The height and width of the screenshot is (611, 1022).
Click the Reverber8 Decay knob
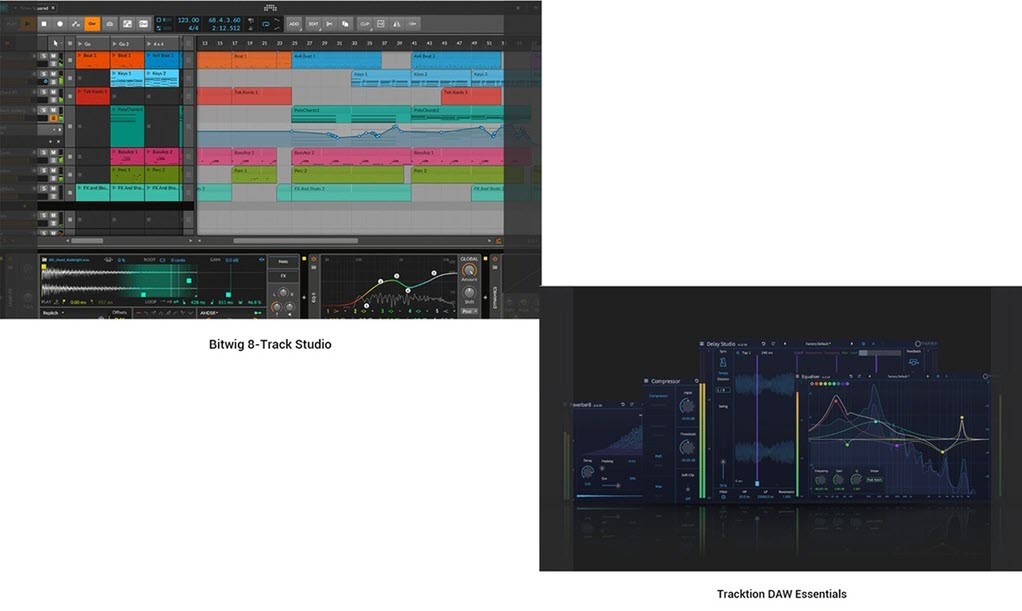(587, 473)
